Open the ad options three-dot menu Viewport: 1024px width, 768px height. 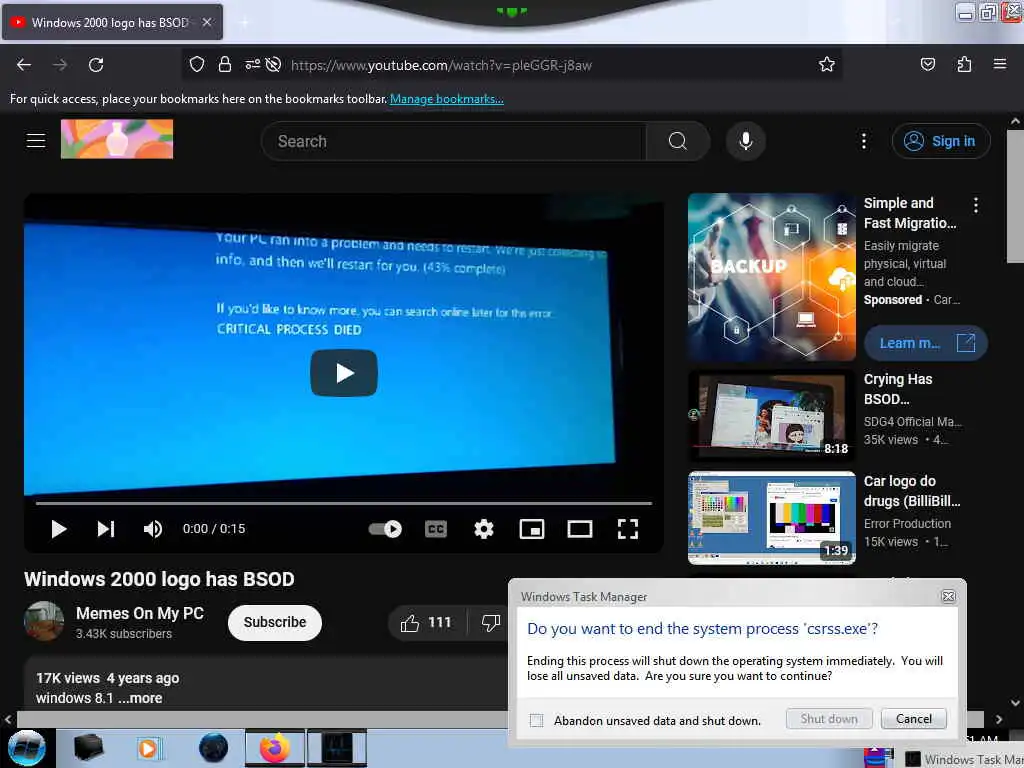pyautogui.click(x=976, y=205)
